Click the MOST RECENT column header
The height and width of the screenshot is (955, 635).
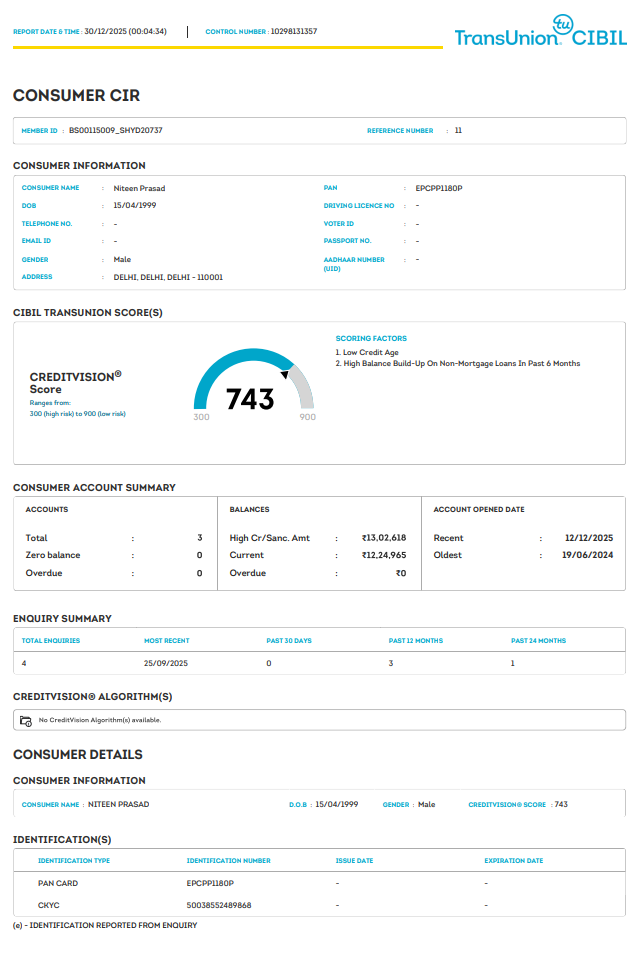[166, 641]
